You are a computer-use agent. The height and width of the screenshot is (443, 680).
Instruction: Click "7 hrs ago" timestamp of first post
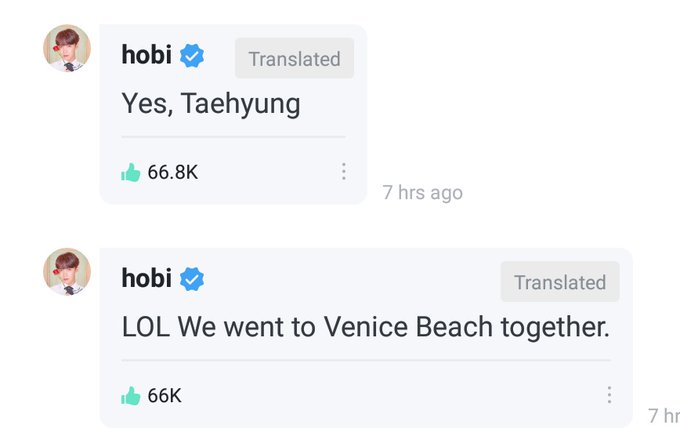[x=423, y=192]
